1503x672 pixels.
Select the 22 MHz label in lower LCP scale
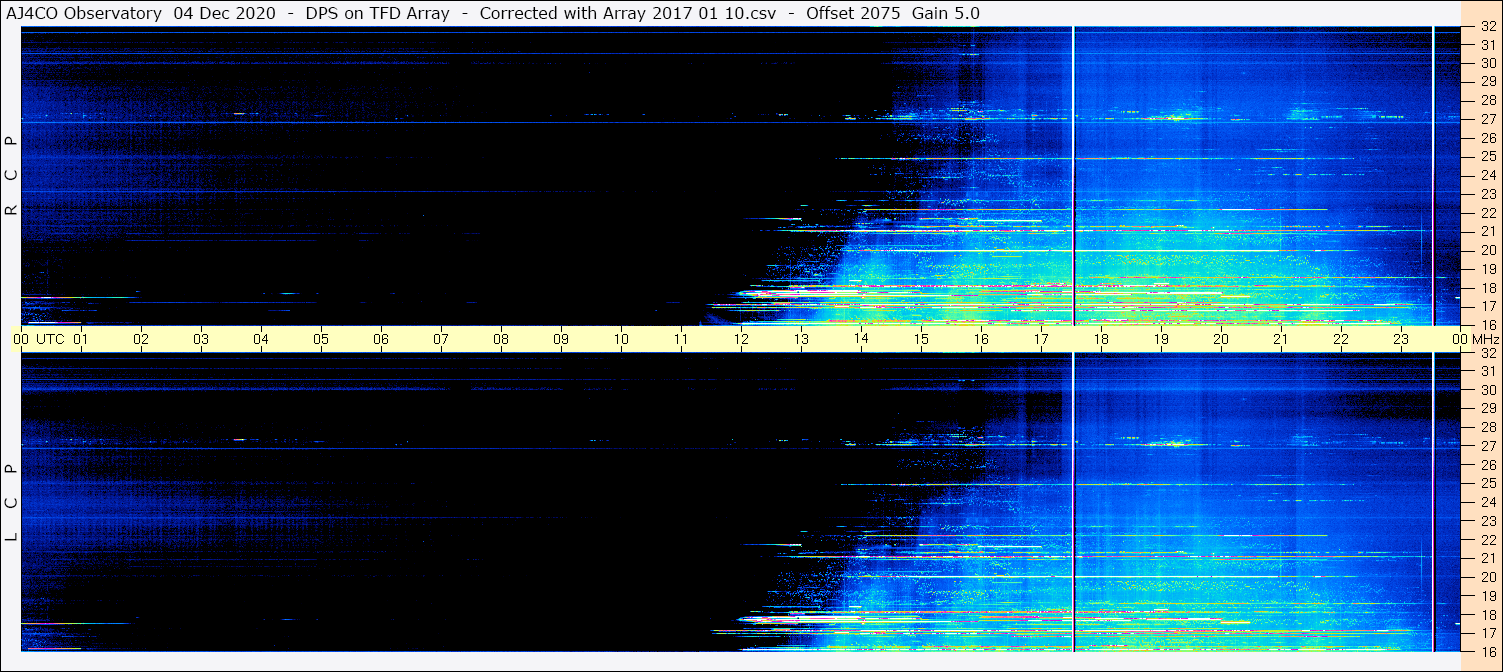(1488, 540)
